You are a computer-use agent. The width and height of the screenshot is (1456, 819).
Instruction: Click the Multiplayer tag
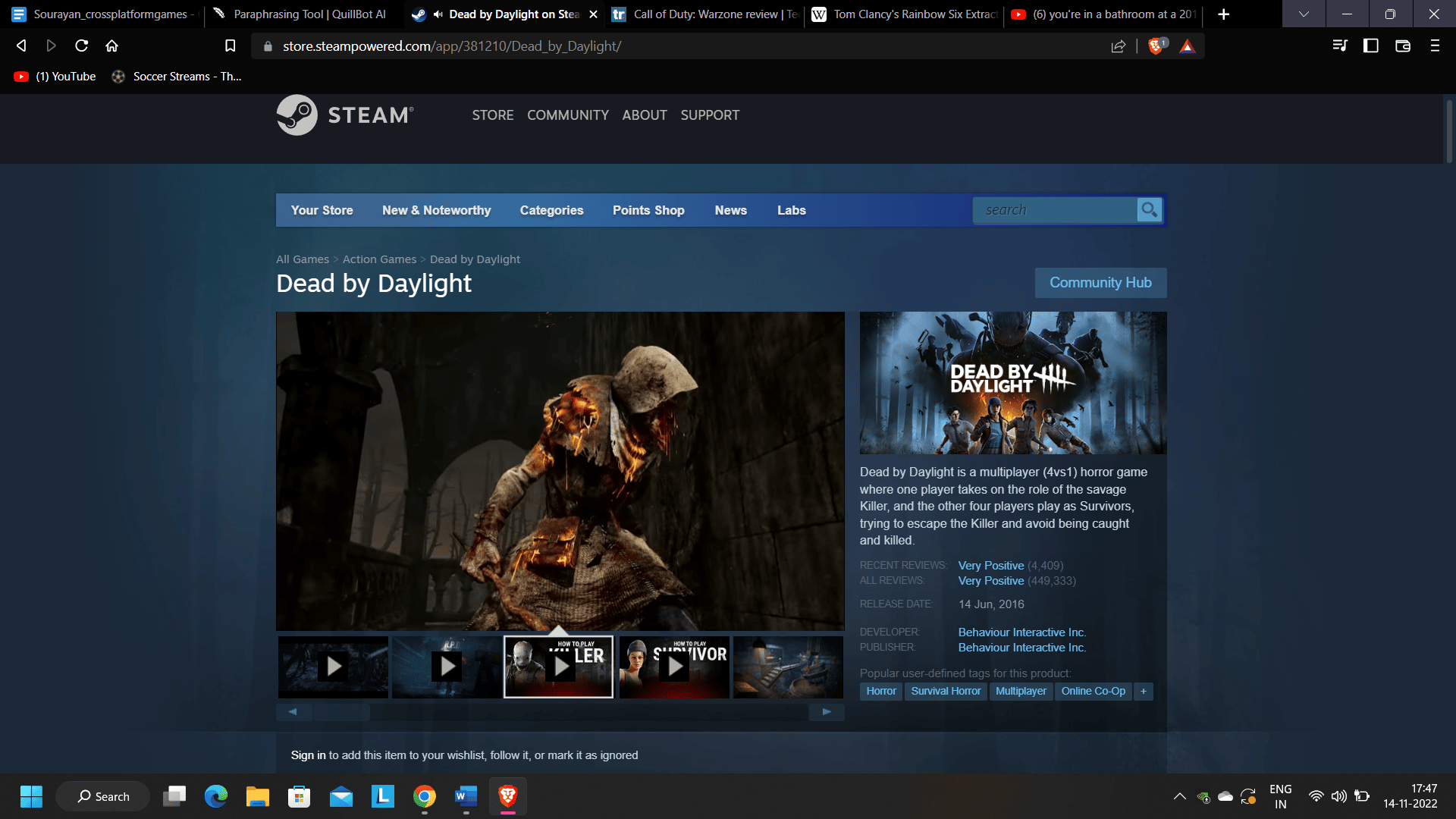pos(1019,691)
